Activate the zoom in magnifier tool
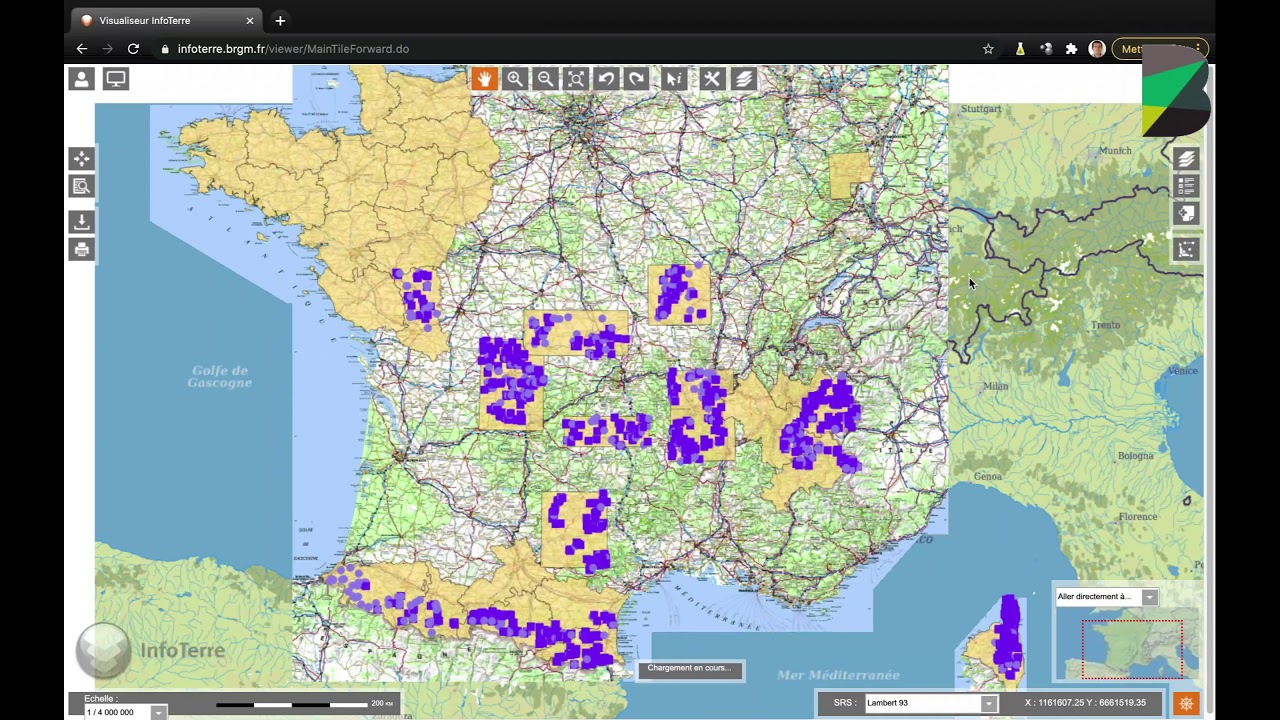Viewport: 1280px width, 720px height. [x=515, y=79]
